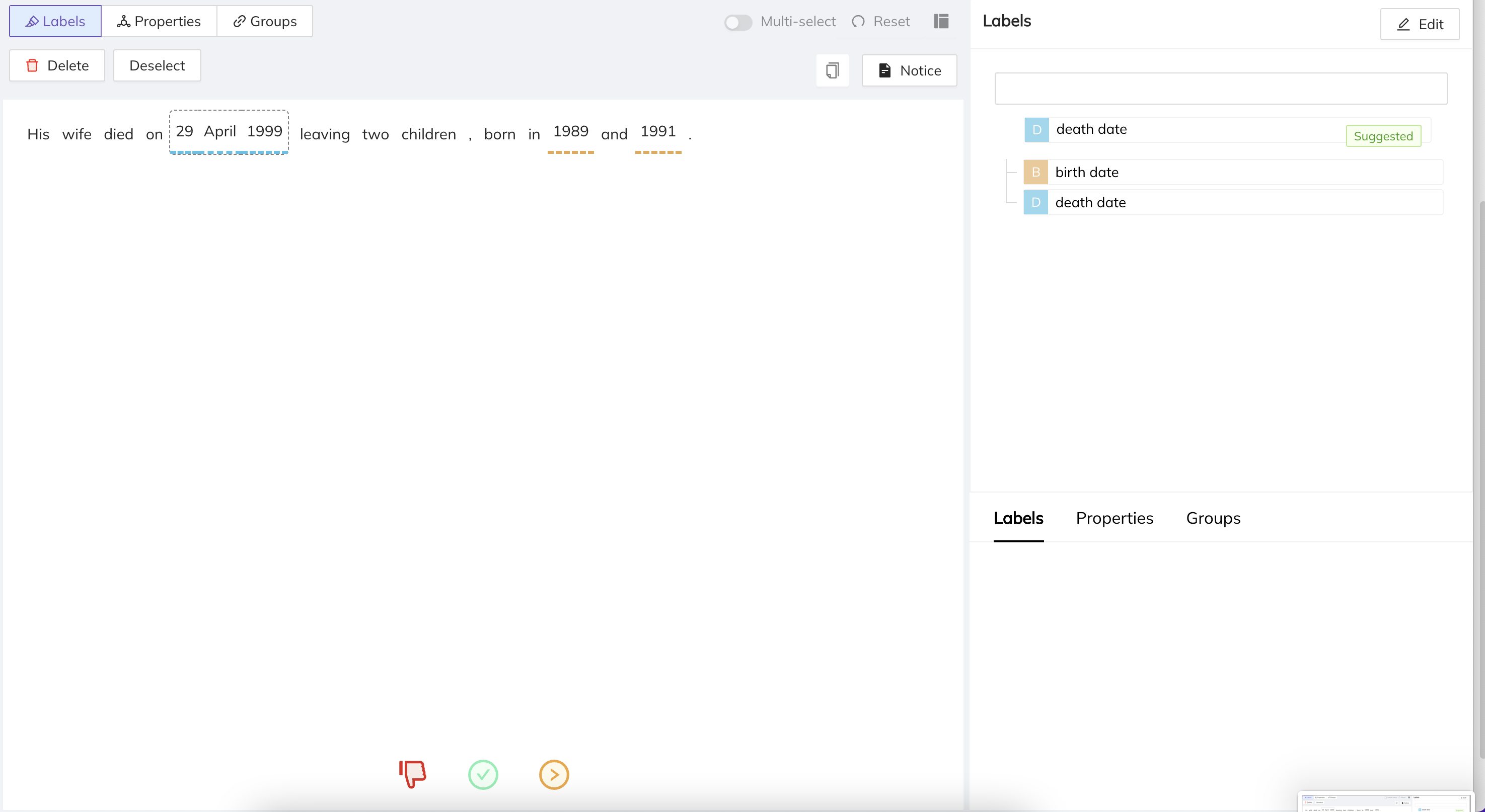Open the Notice button
Screen dimensions: 1485x812
click(x=909, y=70)
